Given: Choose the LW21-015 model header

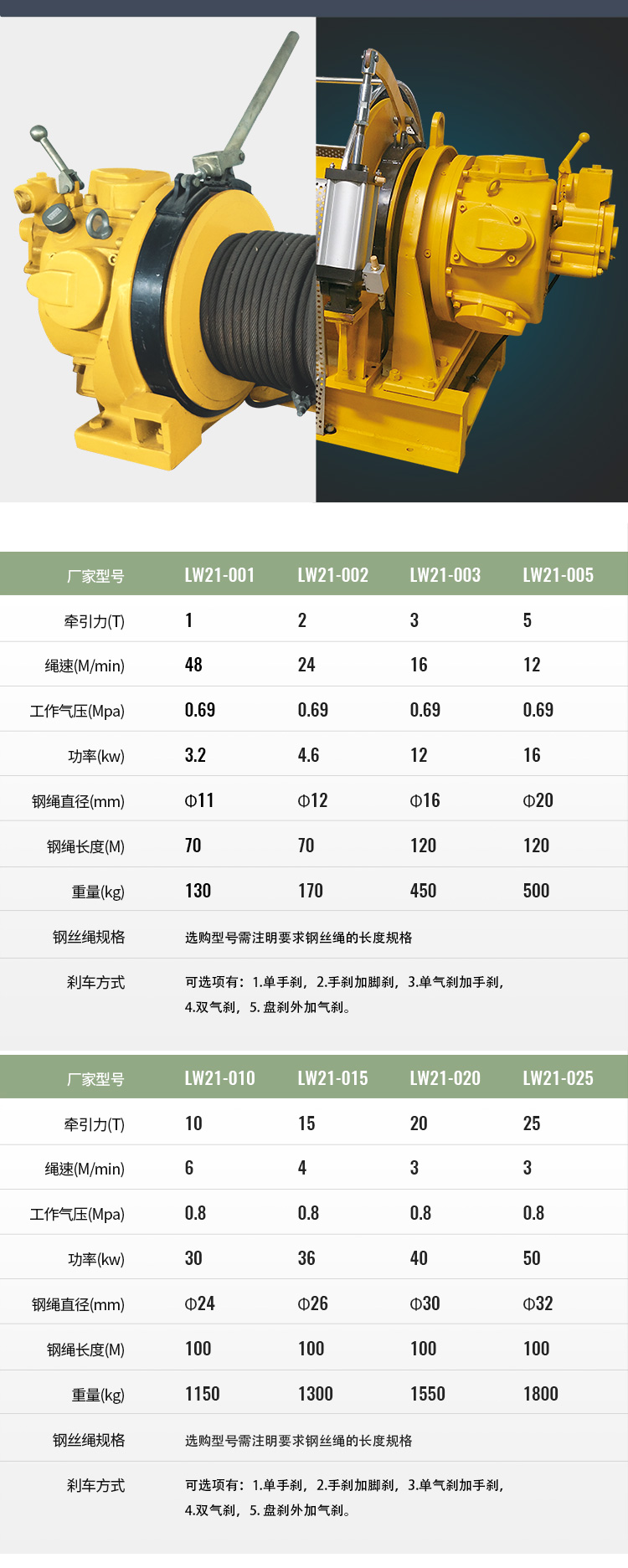Looking at the screenshot, I should tap(332, 1078).
